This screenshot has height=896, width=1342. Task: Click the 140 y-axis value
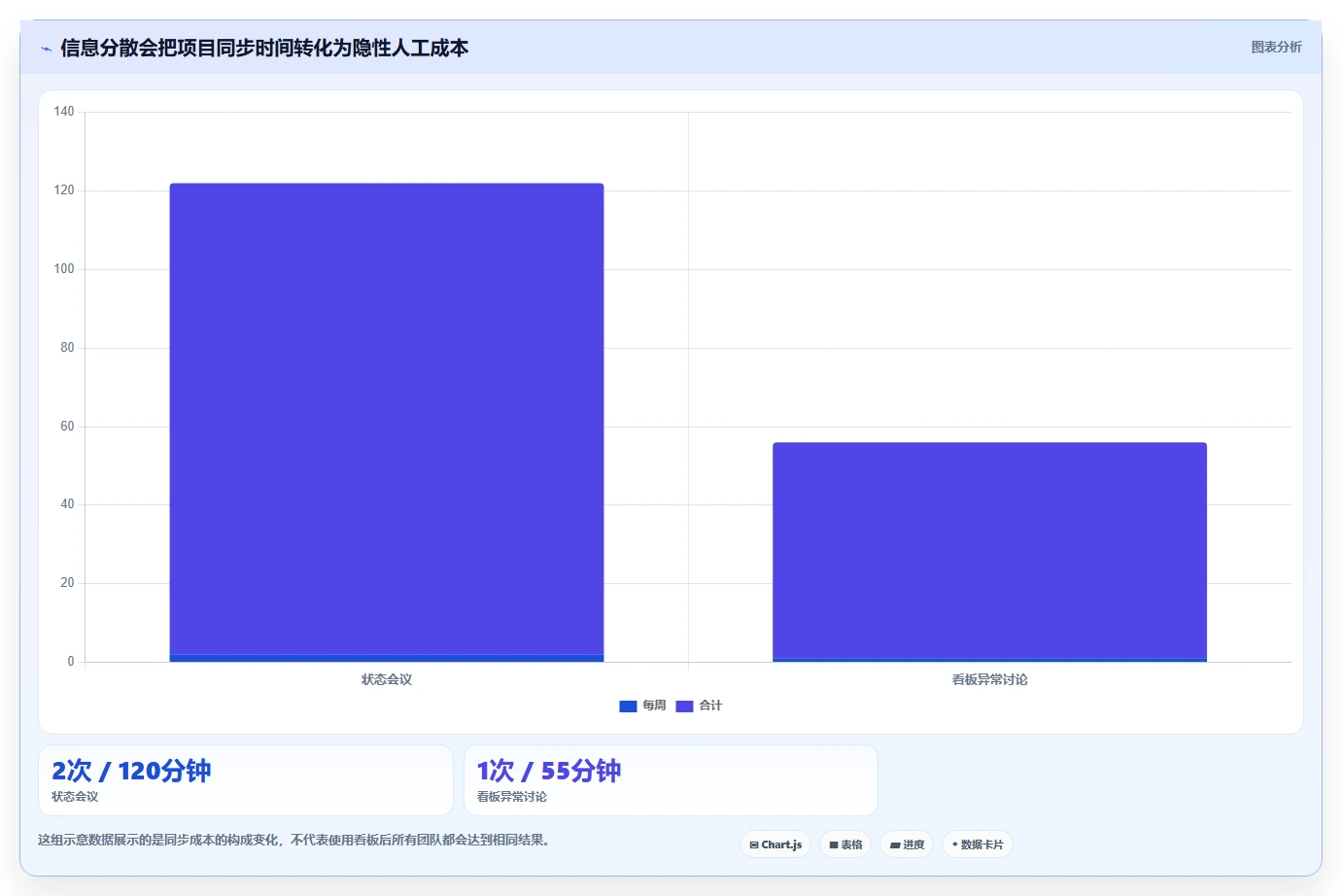point(64,112)
